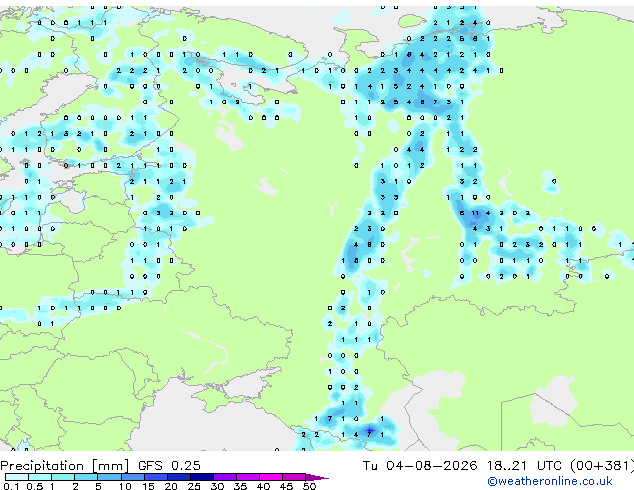Click the 0.1–0.5 mm palest cyan legend swatch
The height and width of the screenshot is (490, 634).
17,477
